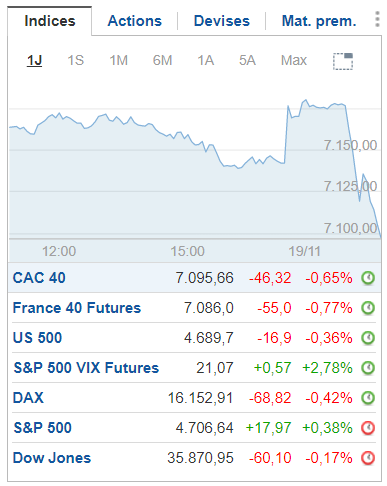Click the red clock icon beside S&P 500
387x486 pixels.
(x=368, y=428)
